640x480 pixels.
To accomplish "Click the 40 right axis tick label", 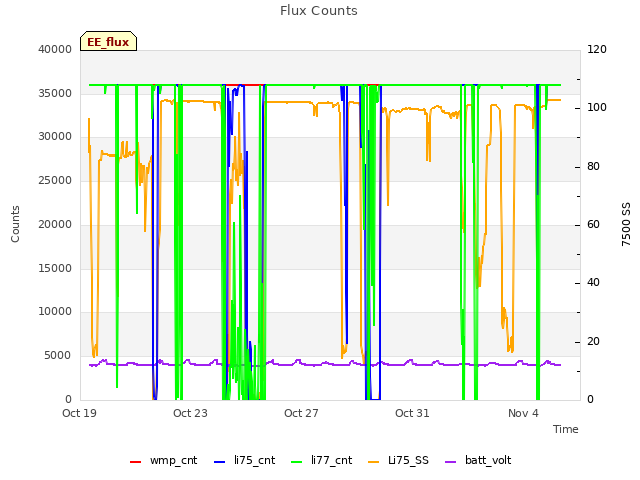I will click(x=593, y=282).
